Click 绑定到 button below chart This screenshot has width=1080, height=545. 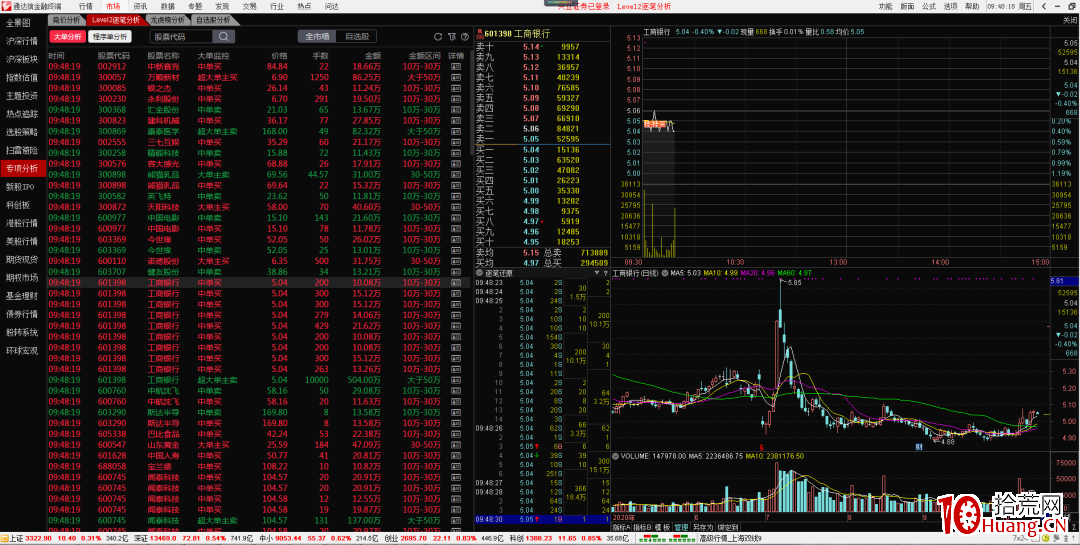point(727,527)
